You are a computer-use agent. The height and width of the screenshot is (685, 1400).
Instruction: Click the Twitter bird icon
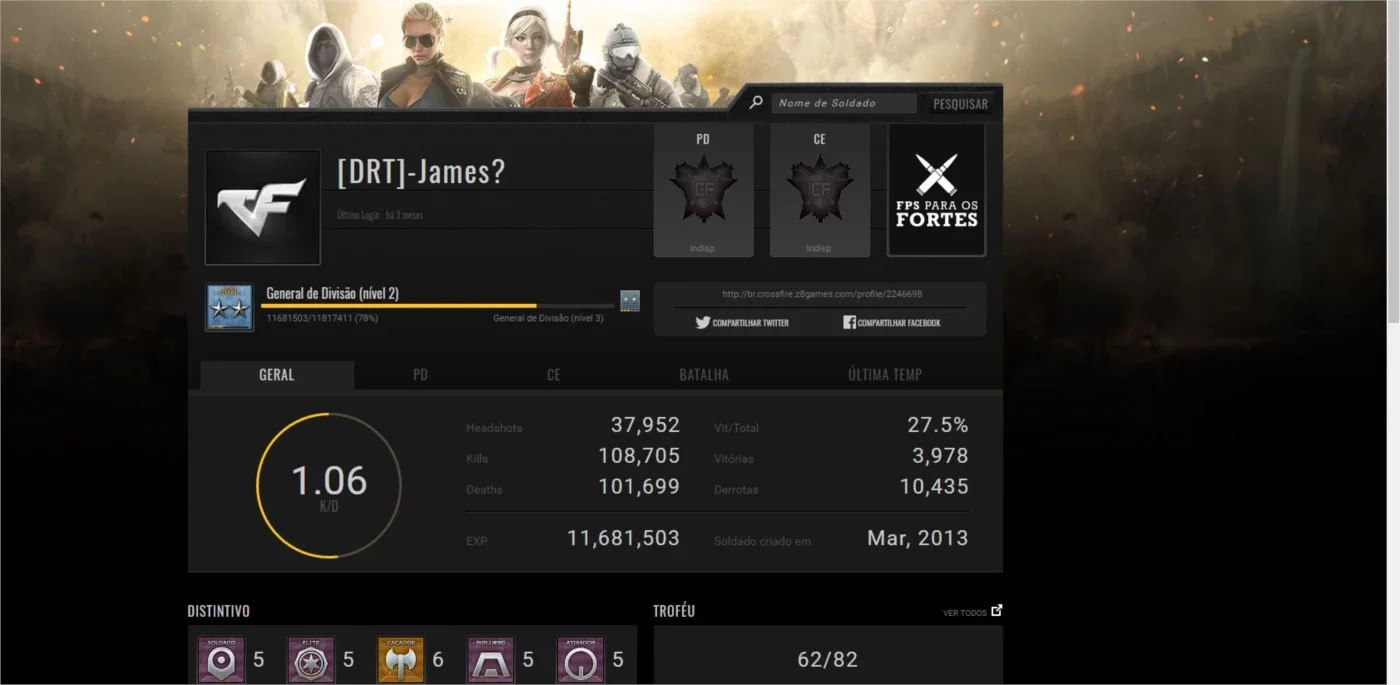[702, 323]
